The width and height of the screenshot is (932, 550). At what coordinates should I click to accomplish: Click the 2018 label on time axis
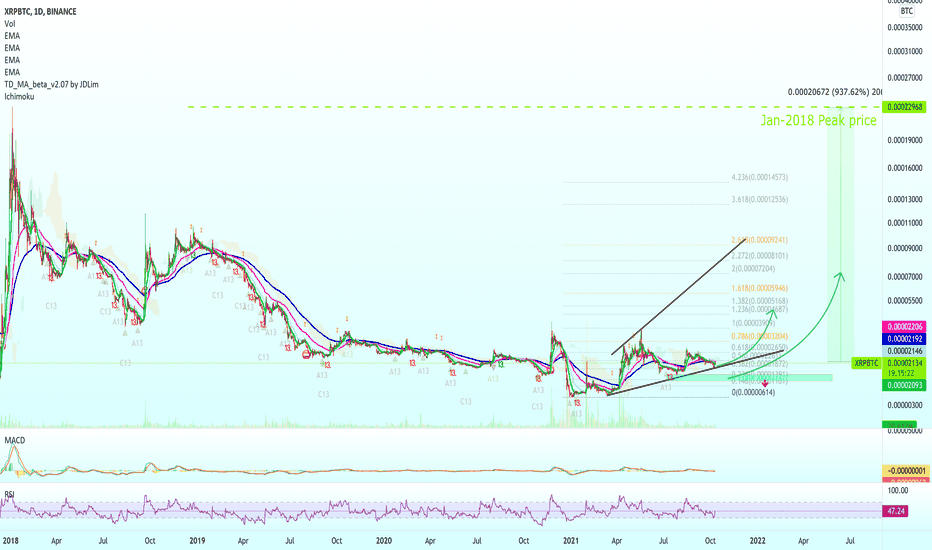click(x=11, y=540)
